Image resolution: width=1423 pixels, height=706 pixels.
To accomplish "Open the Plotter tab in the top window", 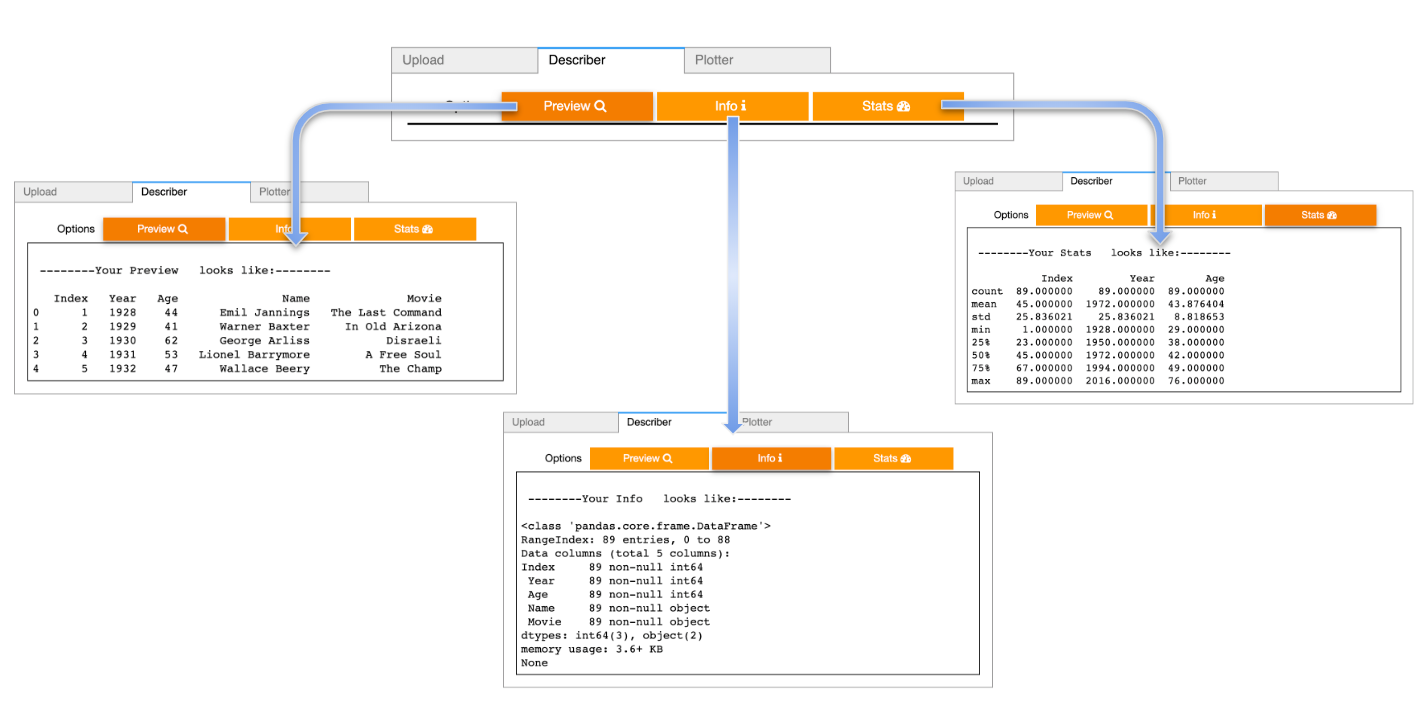I will (757, 60).
